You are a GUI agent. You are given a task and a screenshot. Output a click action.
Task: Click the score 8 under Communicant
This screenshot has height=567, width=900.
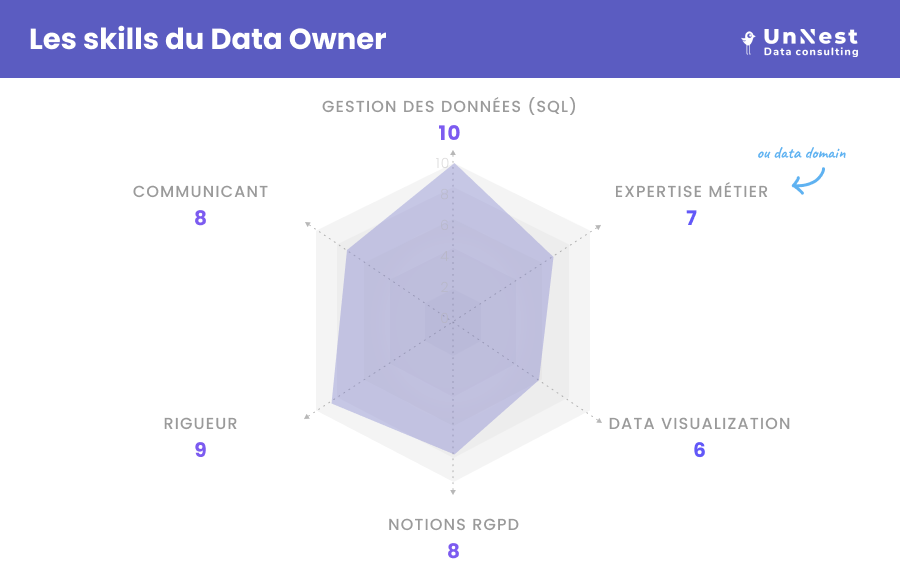point(200,218)
